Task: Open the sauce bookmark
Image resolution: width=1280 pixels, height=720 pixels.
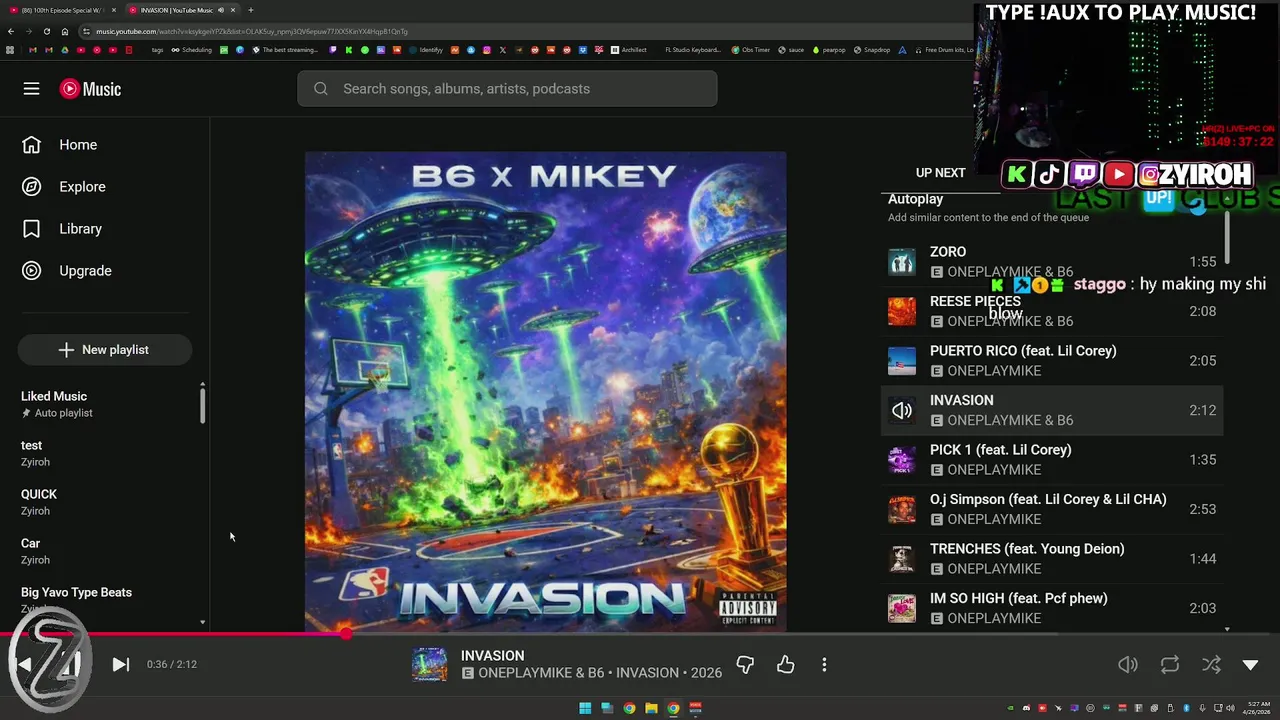Action: click(791, 50)
